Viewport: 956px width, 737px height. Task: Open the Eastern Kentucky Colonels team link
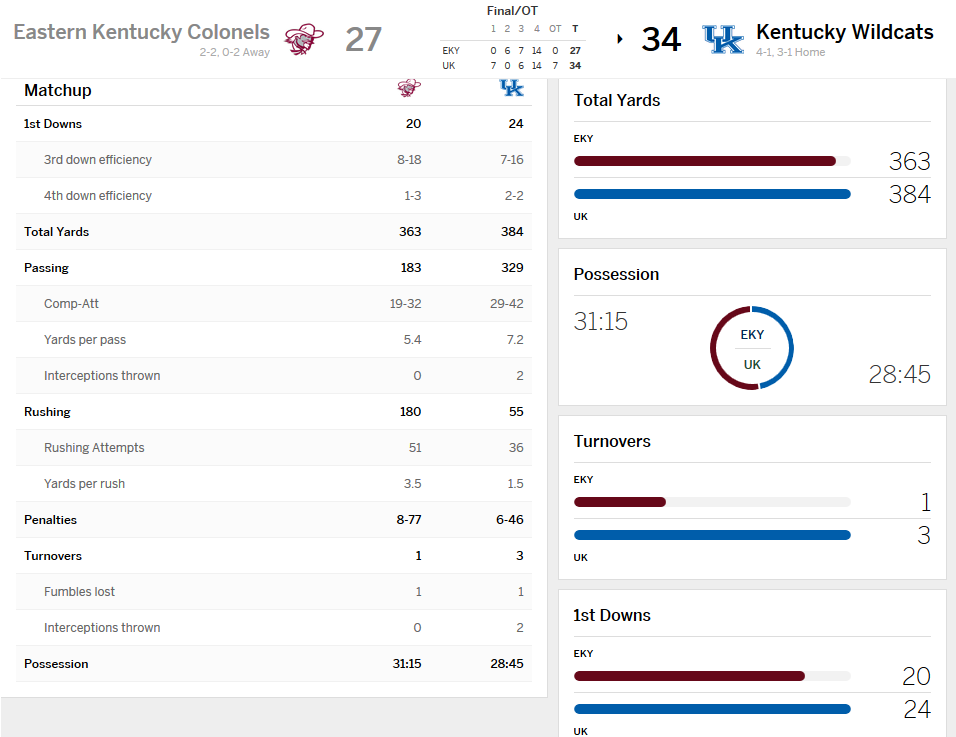(141, 32)
